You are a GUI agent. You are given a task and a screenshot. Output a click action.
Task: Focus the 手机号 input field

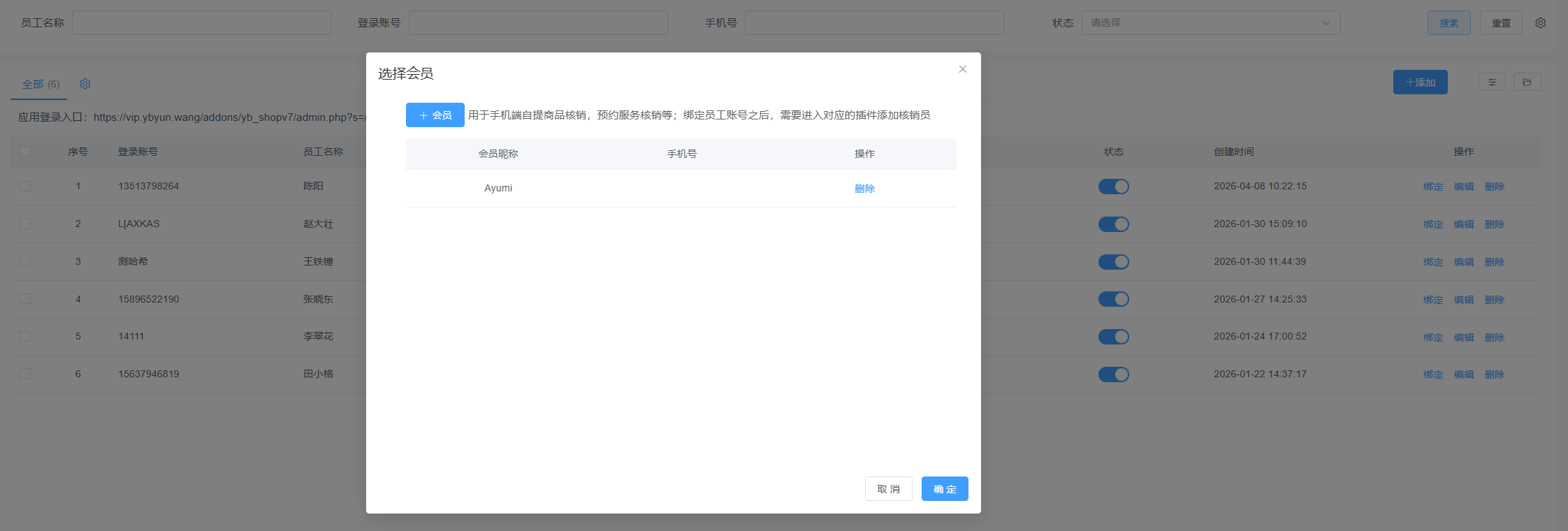click(x=874, y=23)
